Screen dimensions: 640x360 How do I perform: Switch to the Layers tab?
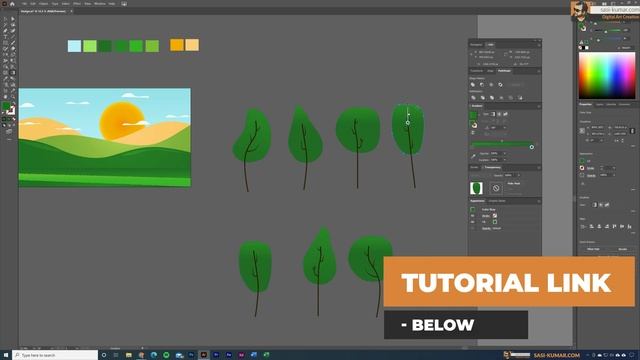(599, 104)
